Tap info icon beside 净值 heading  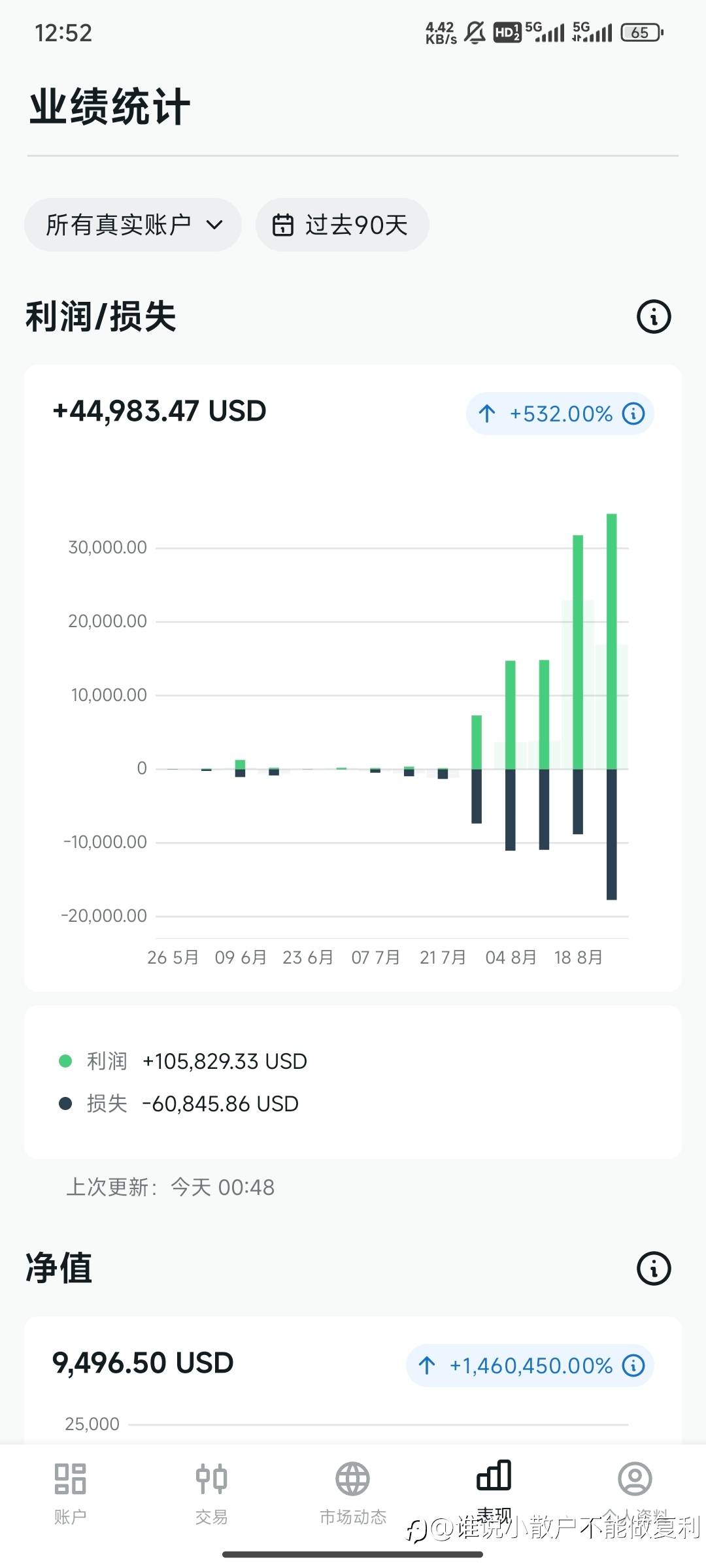coord(654,1269)
